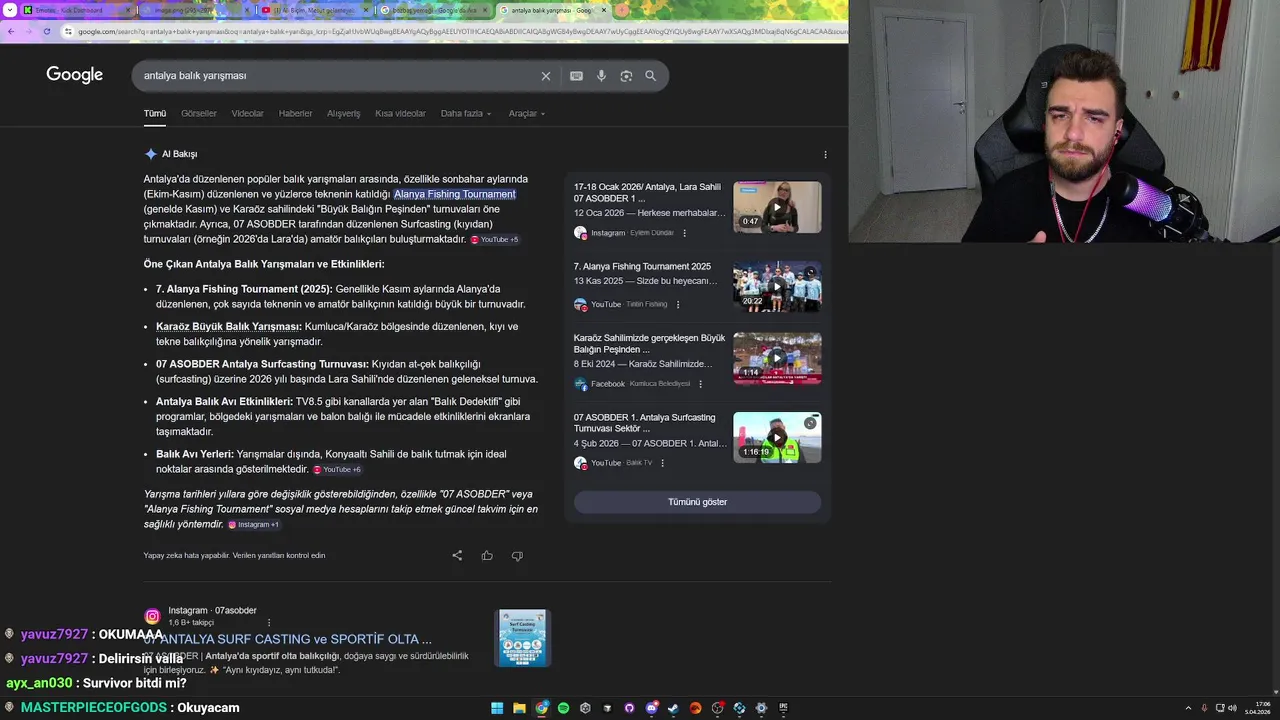This screenshot has height=720, width=1280.
Task: Click the 'Yapay zeka hata yapabilir' disclaimer text
Action: (x=234, y=556)
